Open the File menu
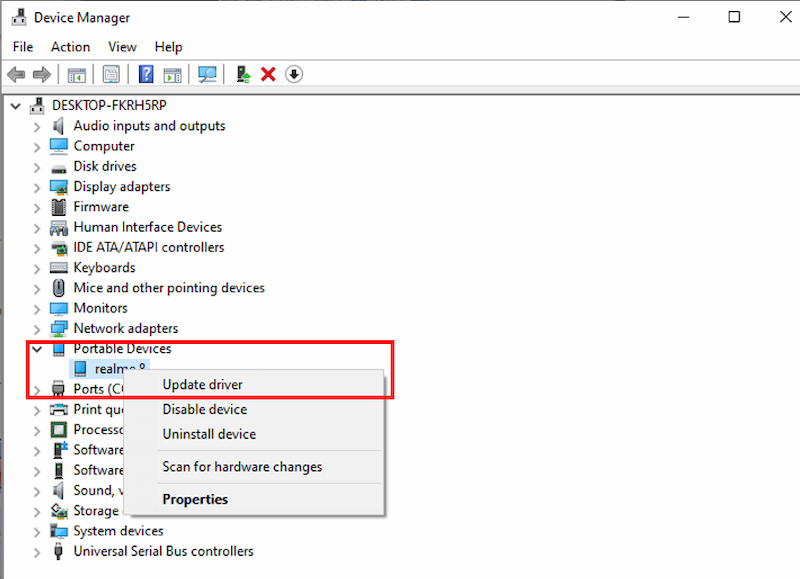 point(23,47)
